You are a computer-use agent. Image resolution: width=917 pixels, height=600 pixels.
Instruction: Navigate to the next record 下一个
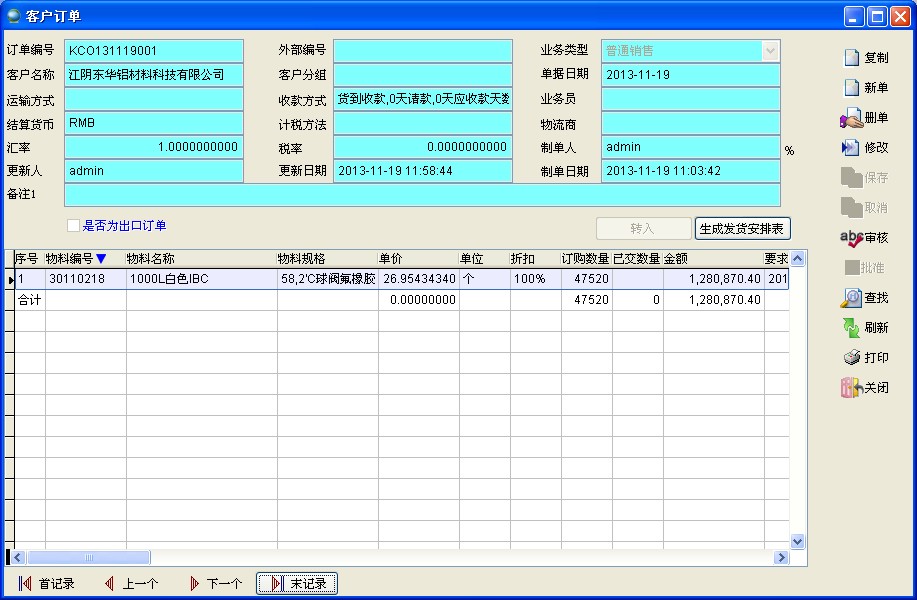214,584
